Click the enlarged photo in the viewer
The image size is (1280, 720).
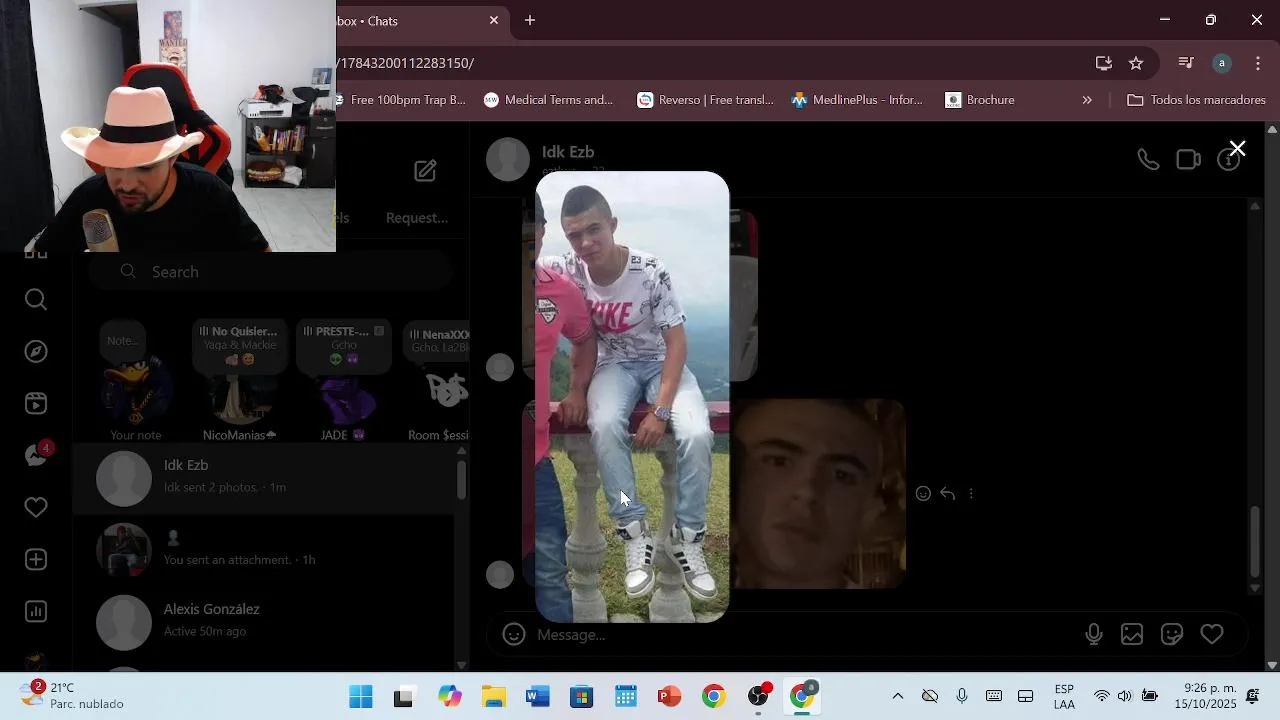632,397
